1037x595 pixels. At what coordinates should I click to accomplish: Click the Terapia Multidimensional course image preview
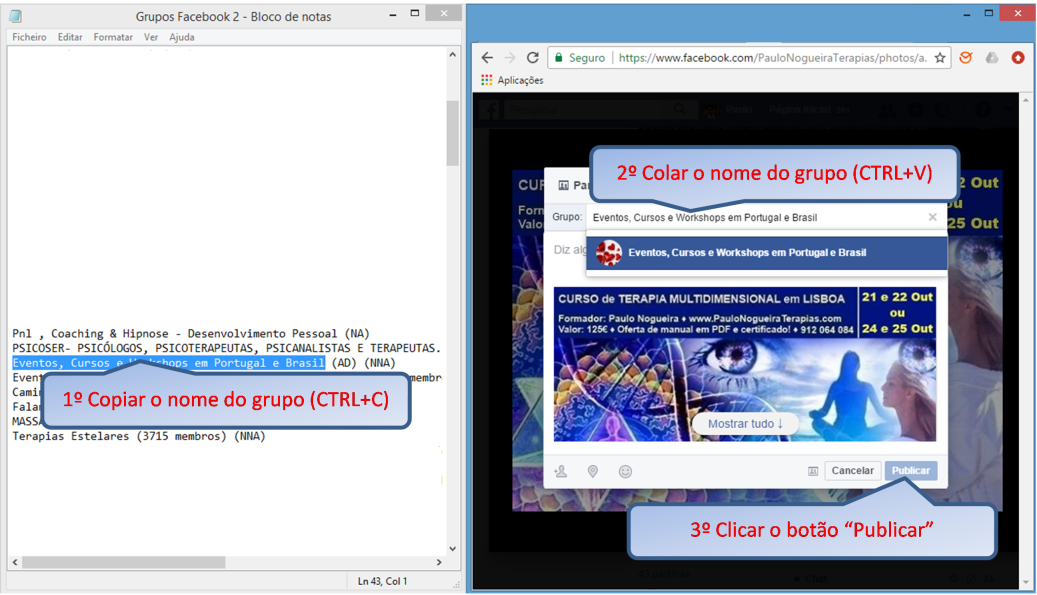coord(745,364)
